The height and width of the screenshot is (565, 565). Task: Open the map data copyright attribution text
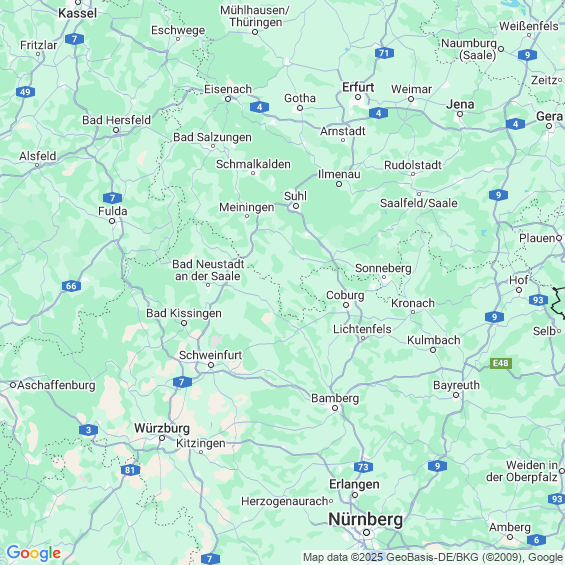(x=433, y=557)
